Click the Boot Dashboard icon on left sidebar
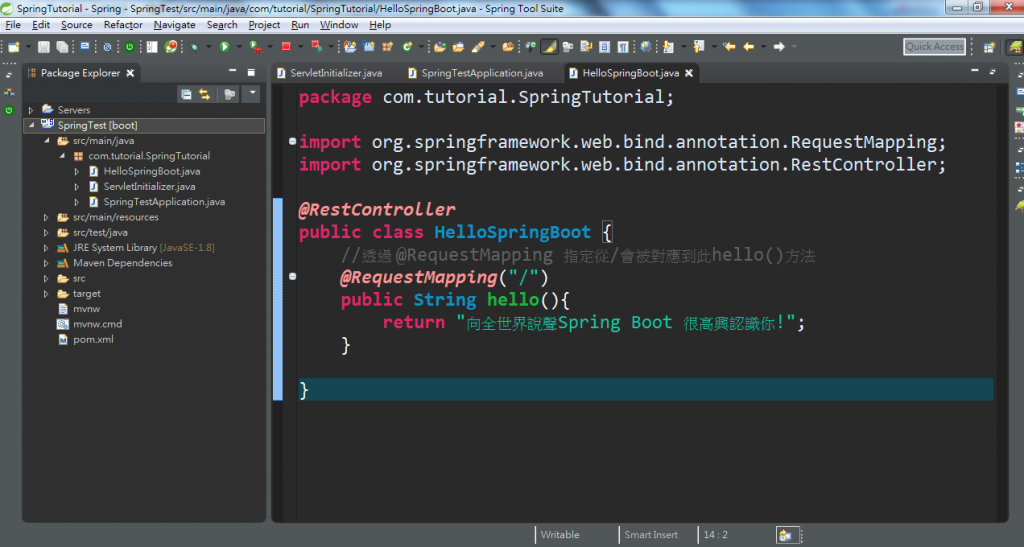This screenshot has height=547, width=1024. (9, 110)
